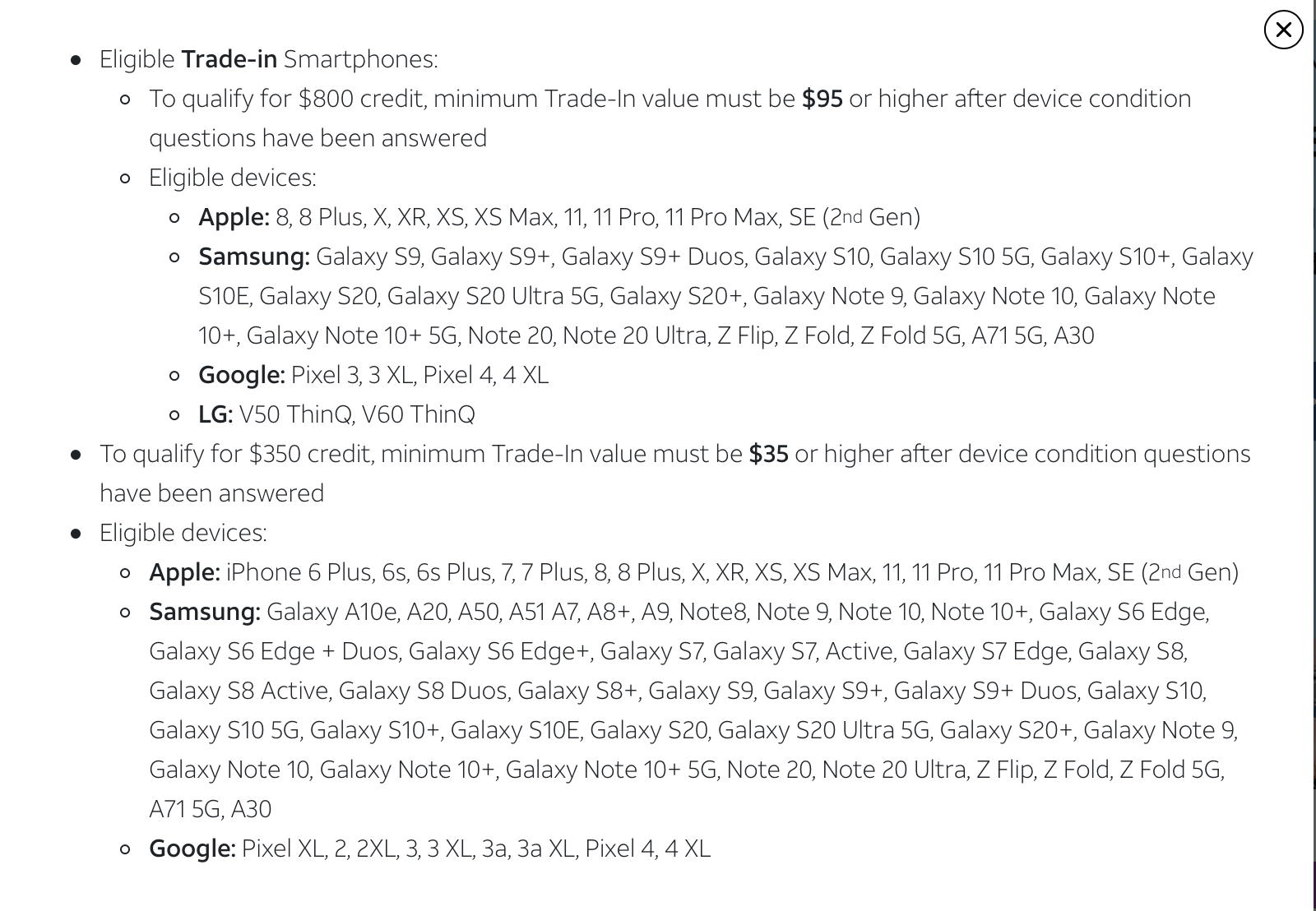Click the LG: brand label
The image size is (1316, 911).
coord(215,414)
